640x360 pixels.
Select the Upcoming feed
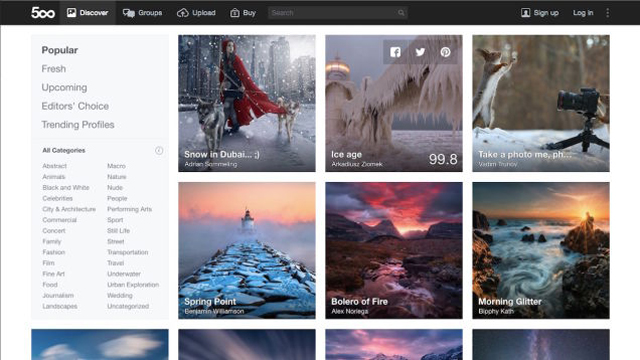point(64,87)
